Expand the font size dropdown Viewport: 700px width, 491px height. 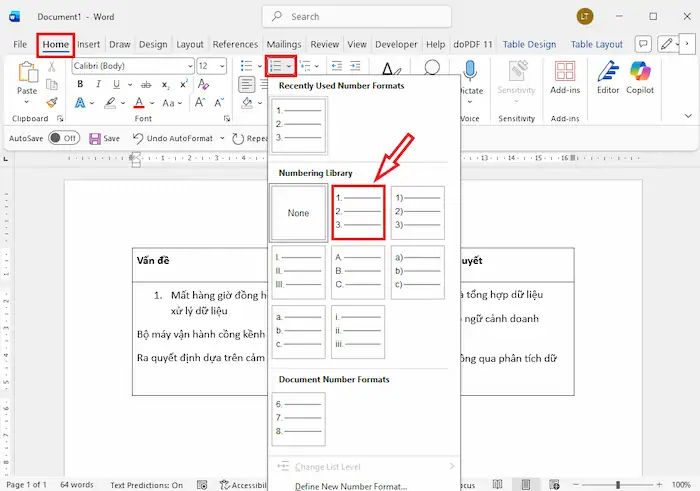(221, 65)
